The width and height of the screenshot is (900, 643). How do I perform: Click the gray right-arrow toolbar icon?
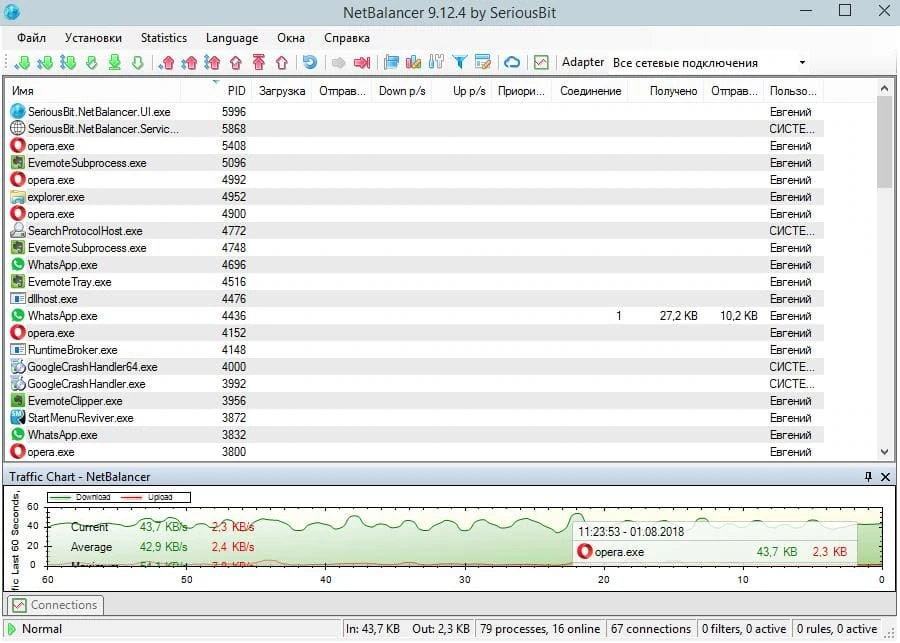click(x=339, y=62)
